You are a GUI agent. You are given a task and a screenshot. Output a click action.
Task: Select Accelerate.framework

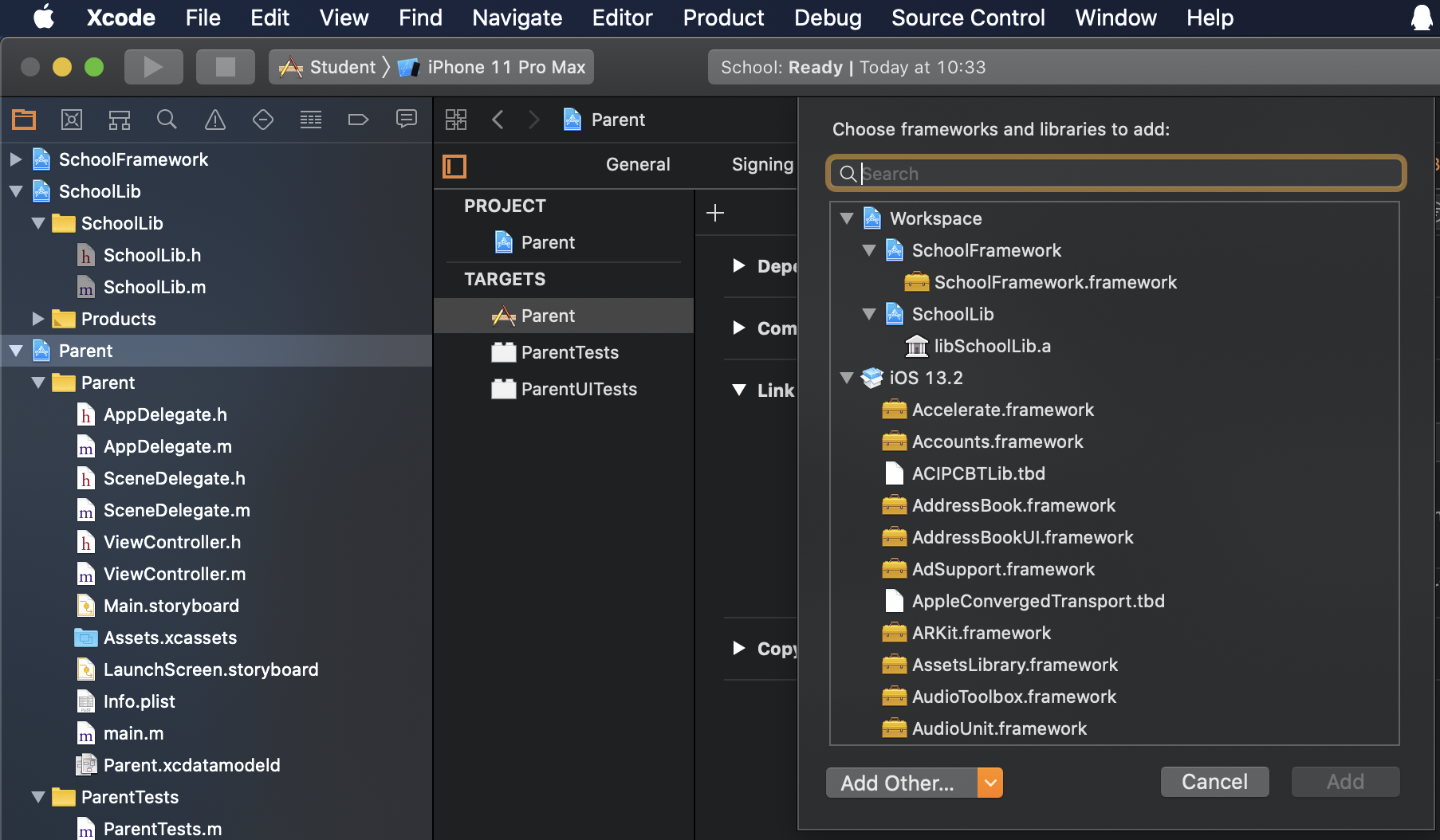[1003, 410]
